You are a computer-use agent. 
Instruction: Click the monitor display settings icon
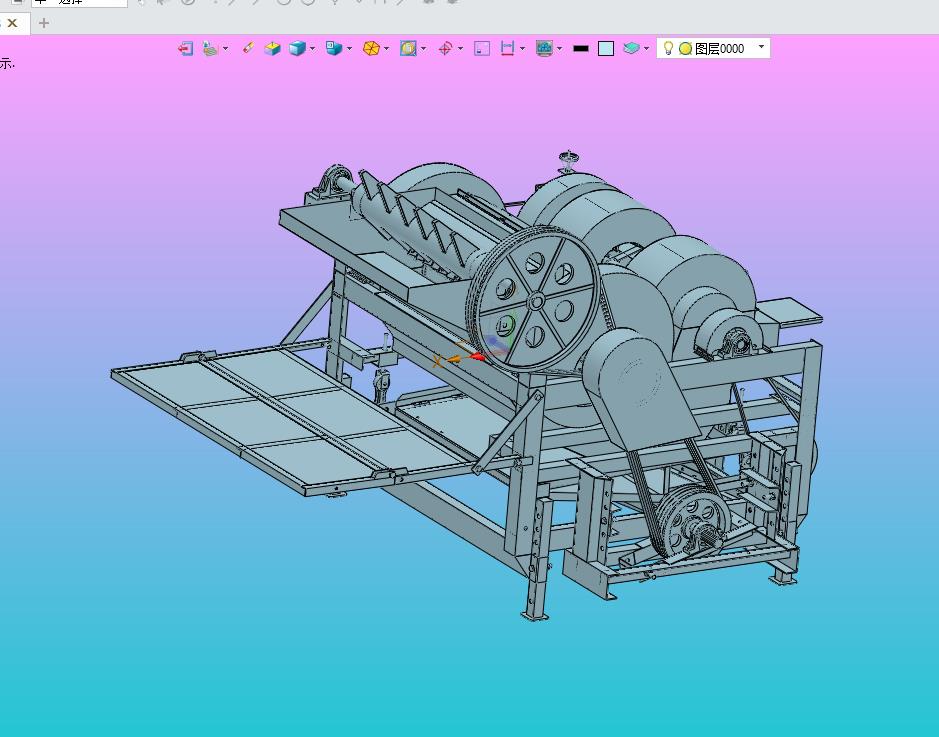(x=544, y=48)
